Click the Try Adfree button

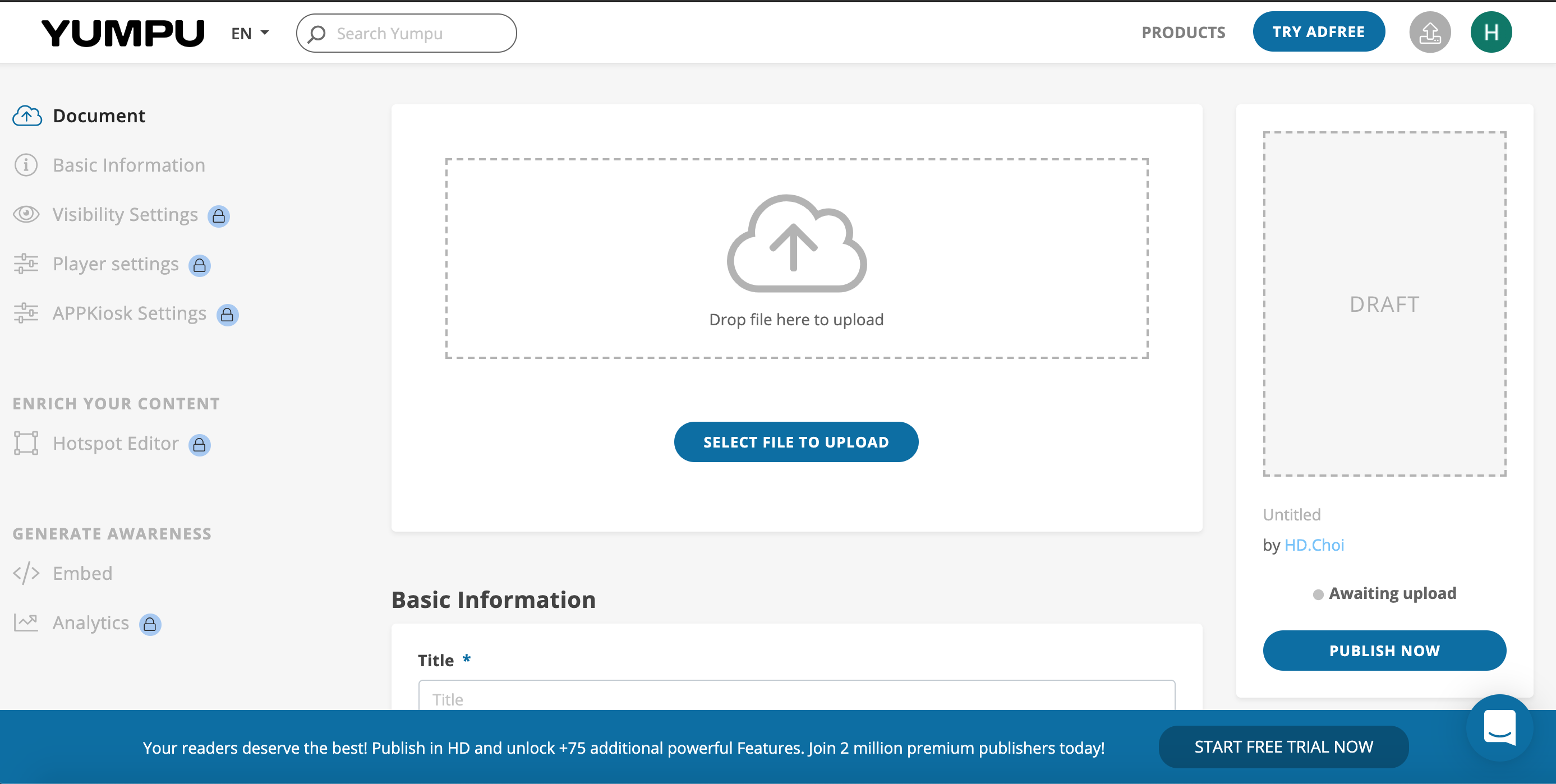click(1318, 31)
